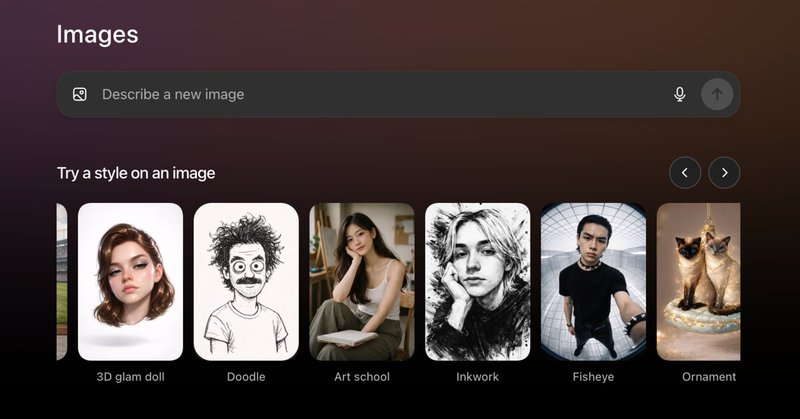Screen dimensions: 800x419
Task: Click the '3D glam doll' label
Action: click(131, 377)
